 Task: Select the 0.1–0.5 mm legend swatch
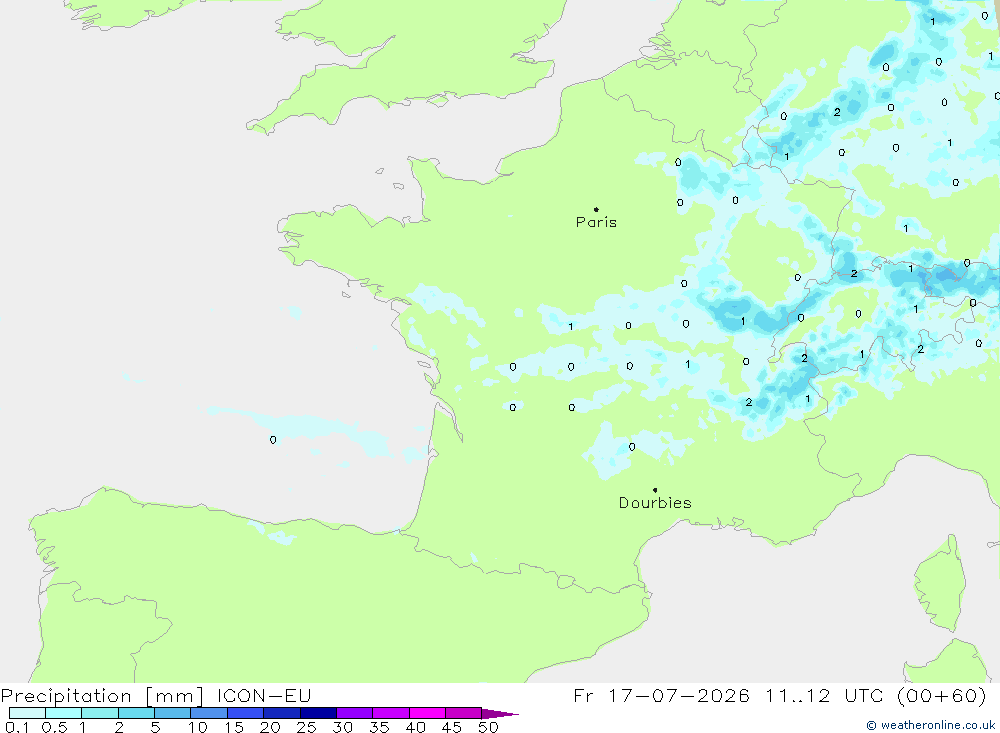coord(27,713)
